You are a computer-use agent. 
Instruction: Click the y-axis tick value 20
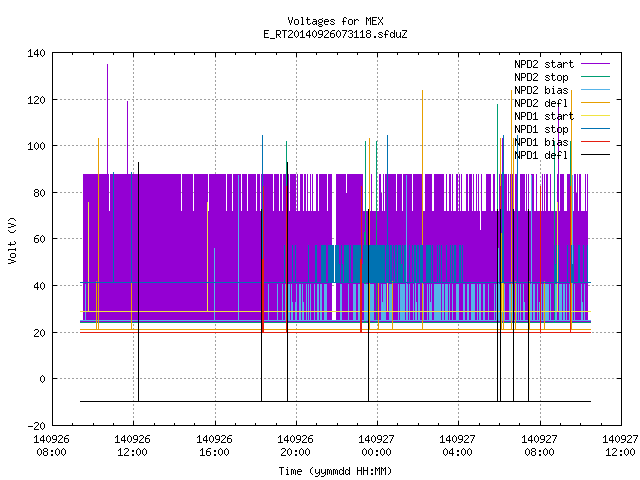[x=39, y=333]
